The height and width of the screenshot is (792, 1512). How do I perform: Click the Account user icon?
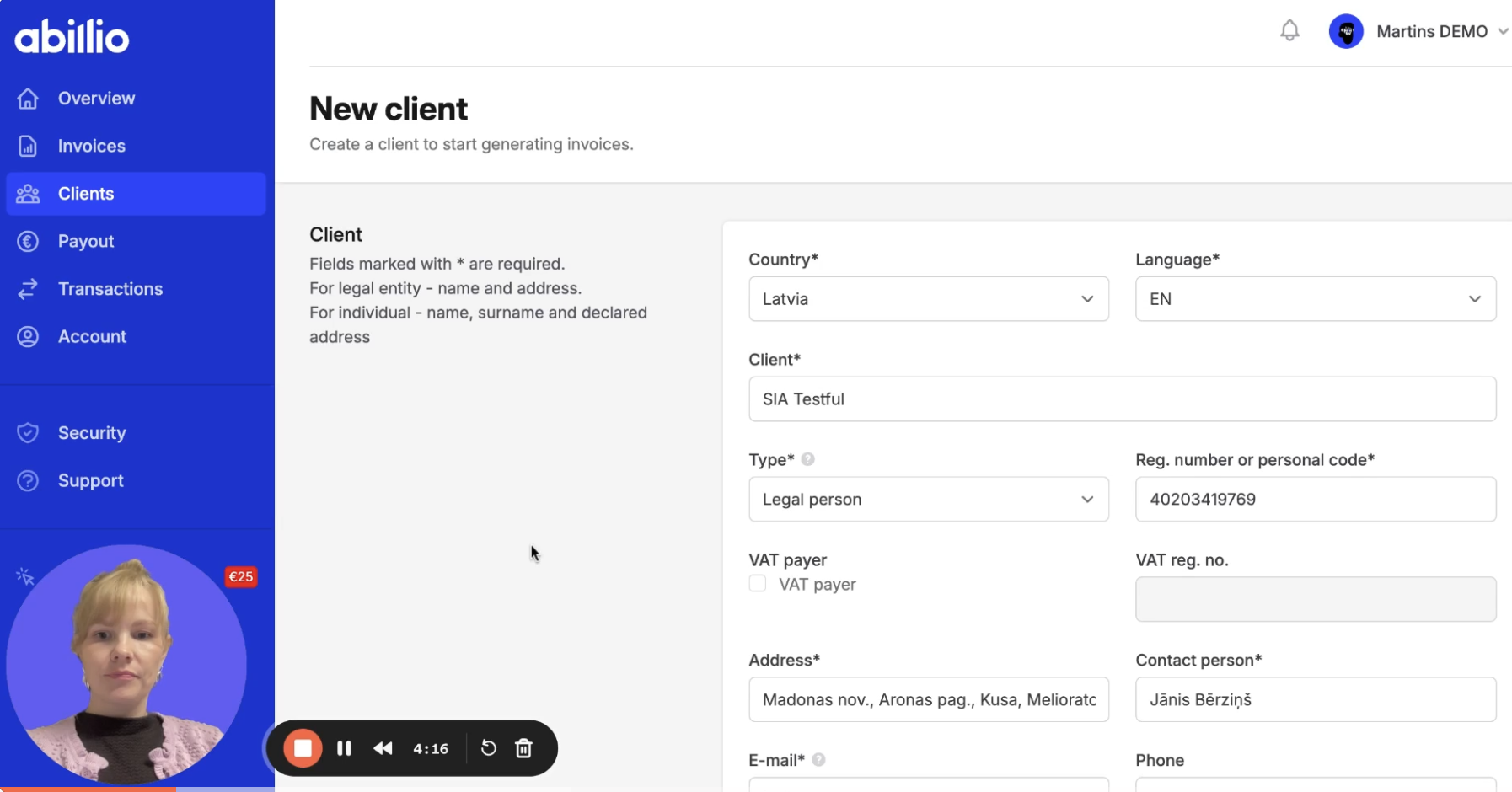coord(28,337)
